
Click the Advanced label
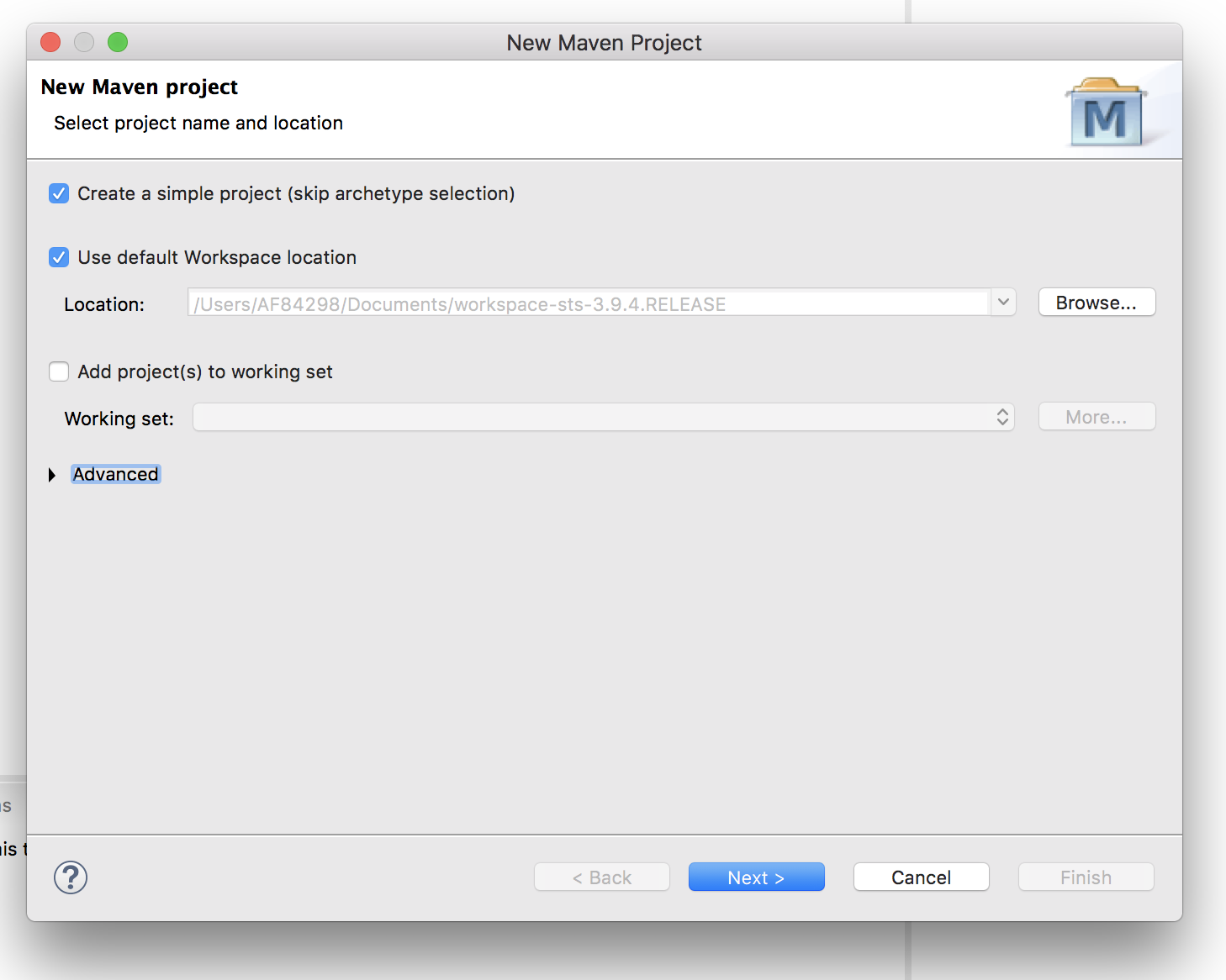tap(115, 475)
